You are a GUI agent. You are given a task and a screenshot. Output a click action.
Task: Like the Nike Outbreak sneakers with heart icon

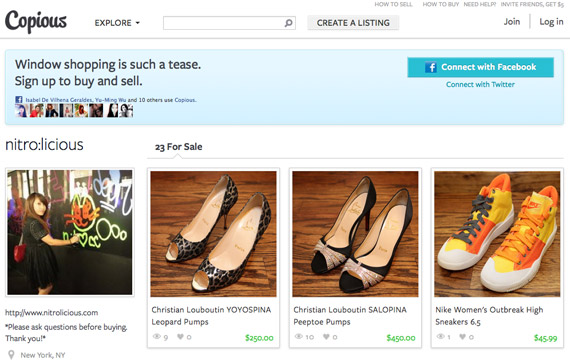[x=462, y=337]
